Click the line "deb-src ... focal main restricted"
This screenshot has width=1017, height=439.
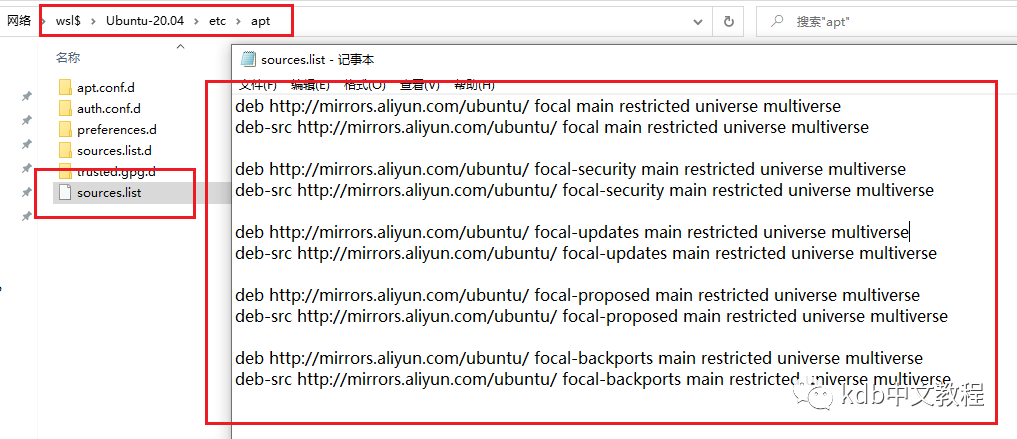click(x=552, y=128)
